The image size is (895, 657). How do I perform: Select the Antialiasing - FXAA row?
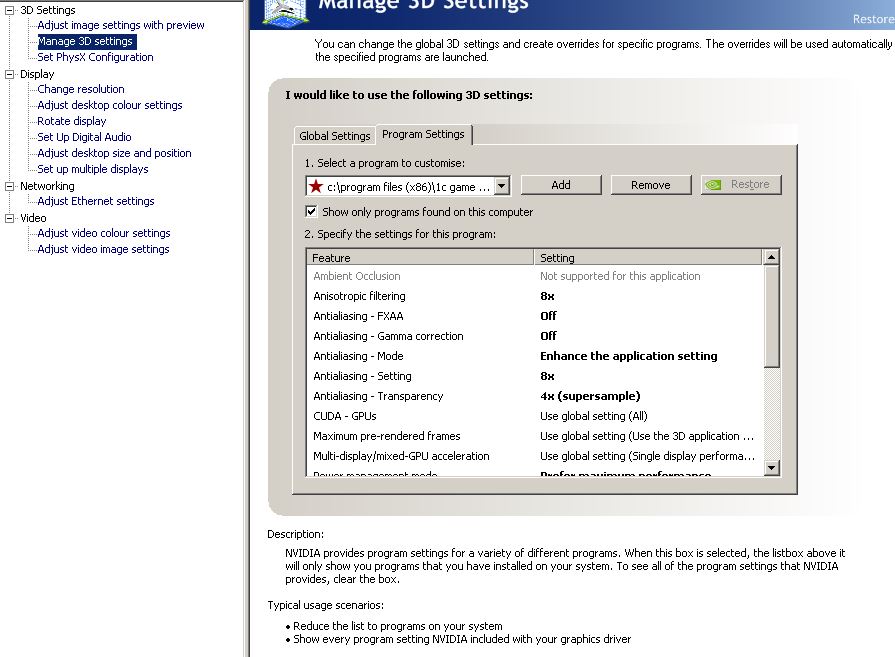(x=535, y=316)
